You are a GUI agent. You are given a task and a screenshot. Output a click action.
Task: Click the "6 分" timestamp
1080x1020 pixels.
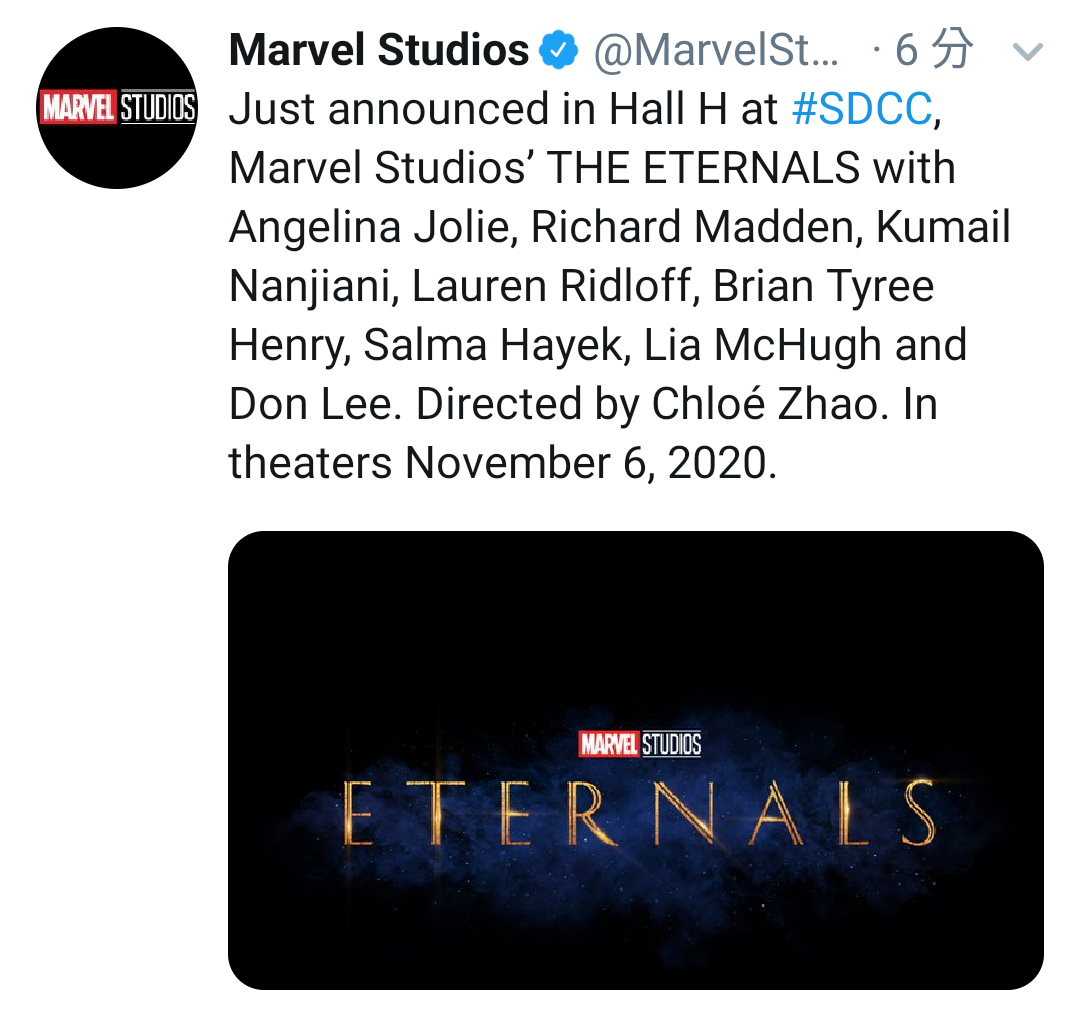[934, 50]
